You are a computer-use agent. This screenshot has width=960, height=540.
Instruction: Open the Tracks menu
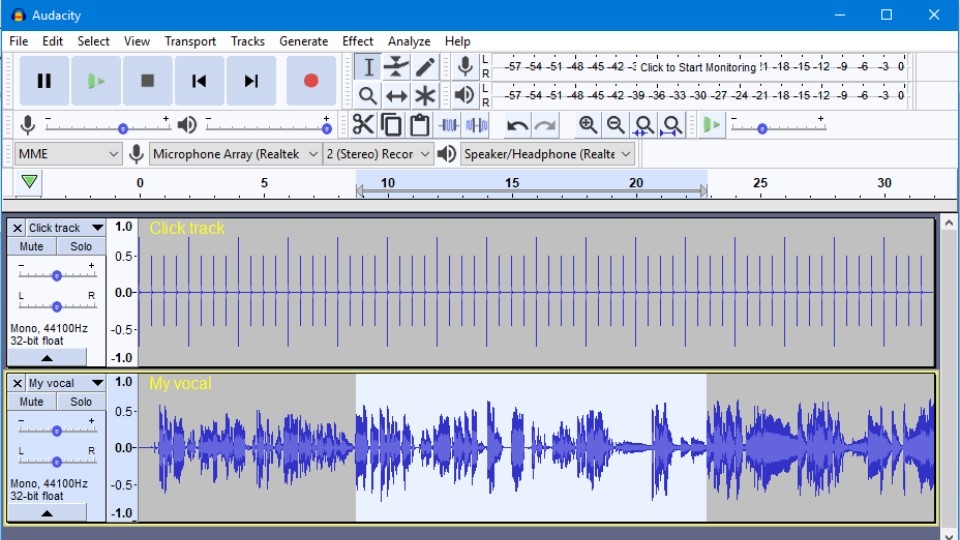point(247,41)
